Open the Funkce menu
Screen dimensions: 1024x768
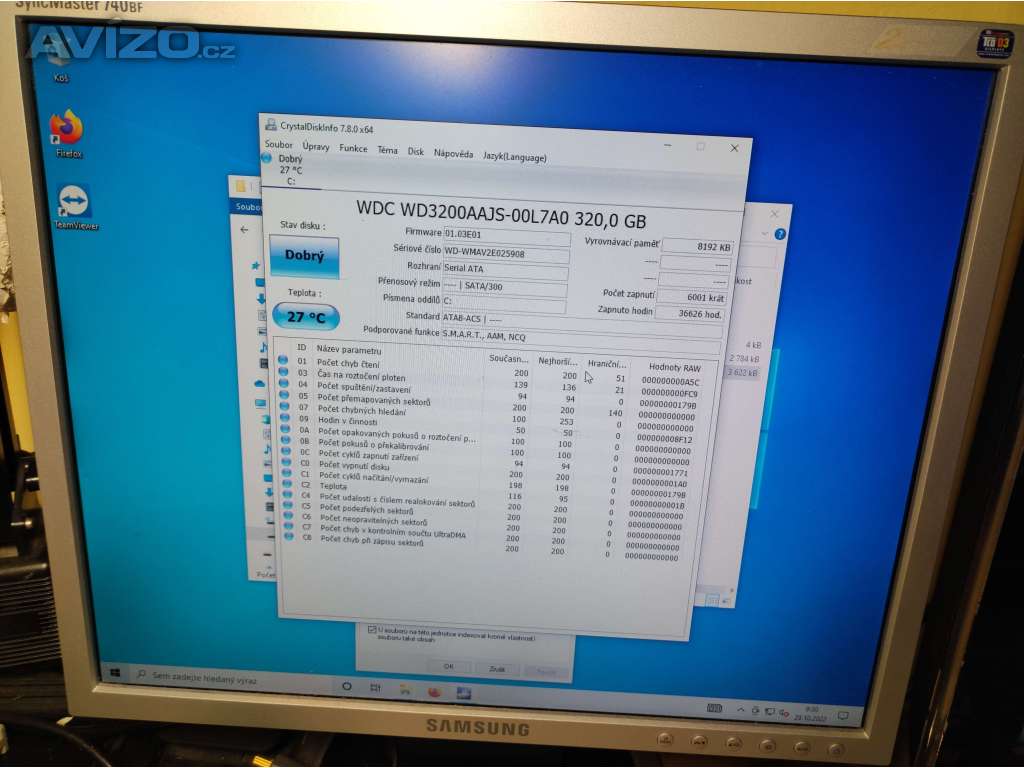[353, 148]
